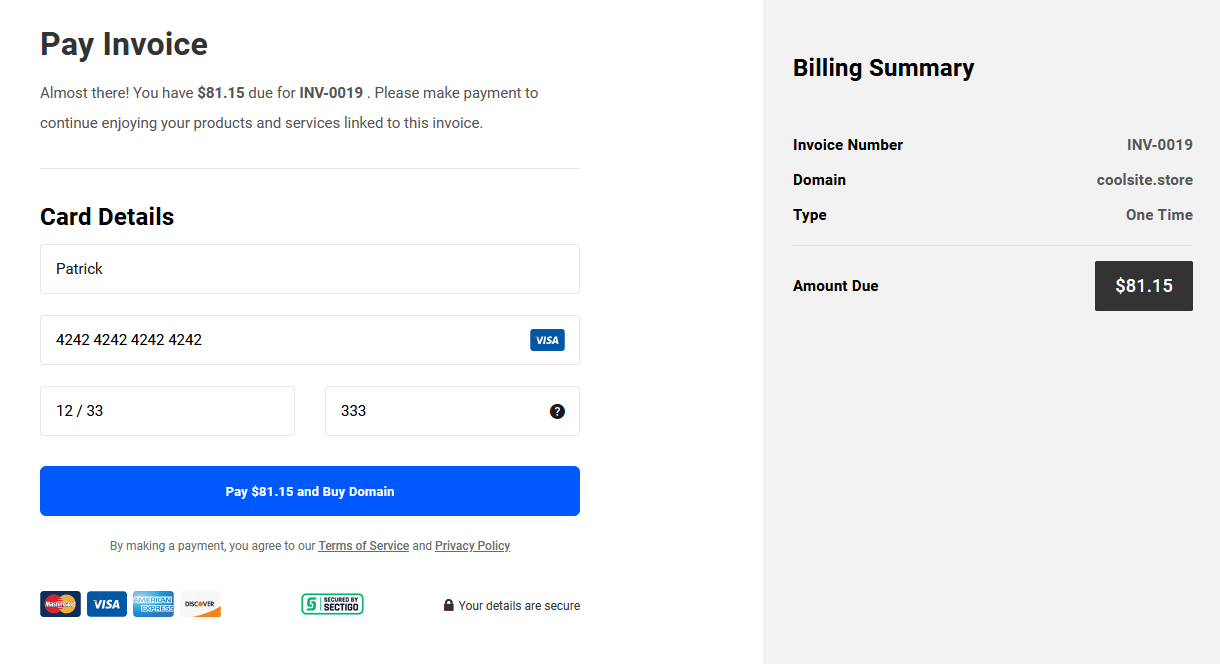The width and height of the screenshot is (1220, 664).
Task: Open the Privacy Policy link
Action: click(472, 545)
